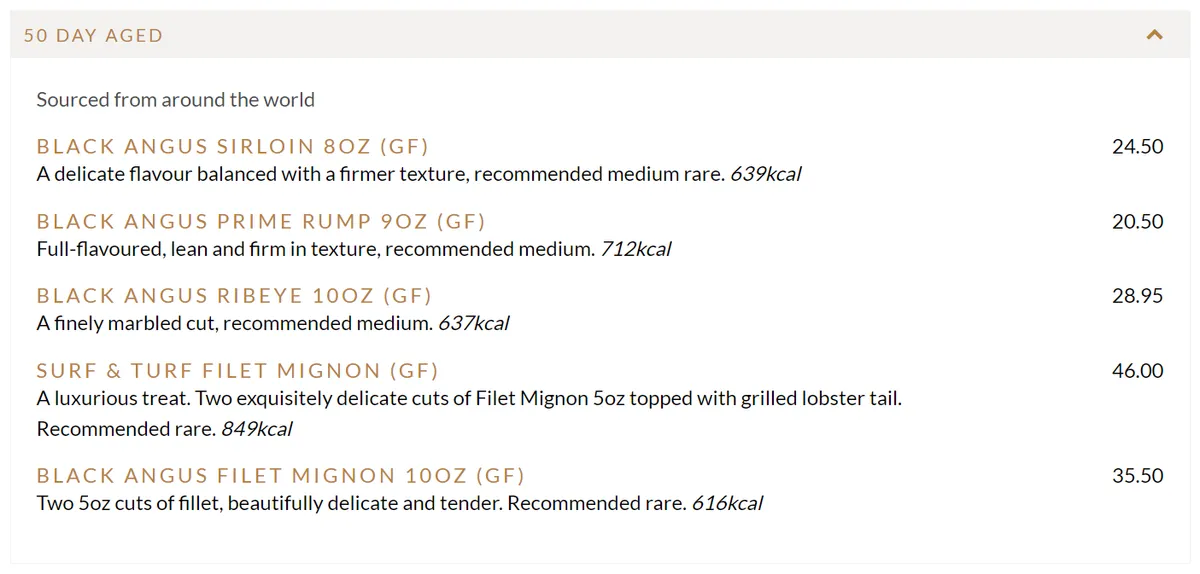Click the "50 DAY AGED" header title
The width and height of the screenshot is (1200, 574).
point(93,36)
